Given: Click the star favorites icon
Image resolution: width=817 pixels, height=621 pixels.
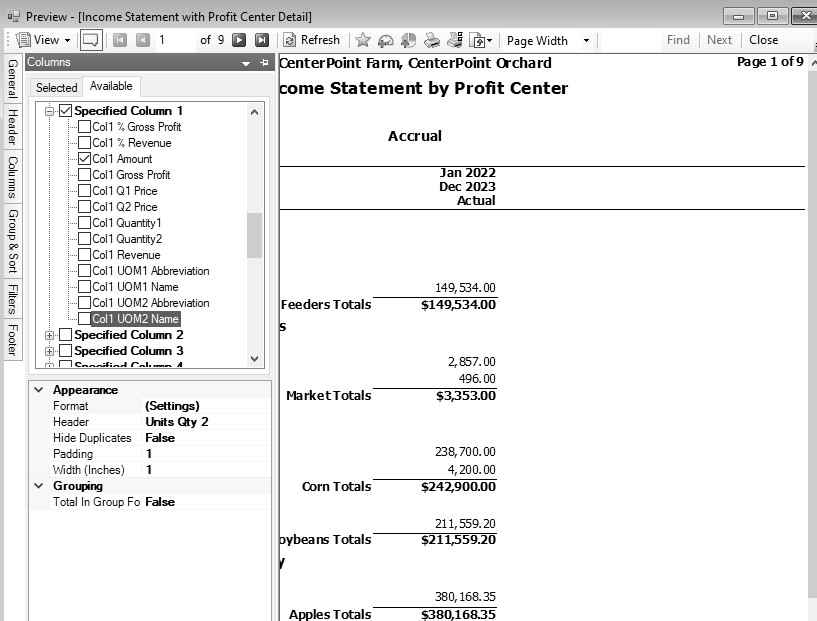Looking at the screenshot, I should point(363,40).
